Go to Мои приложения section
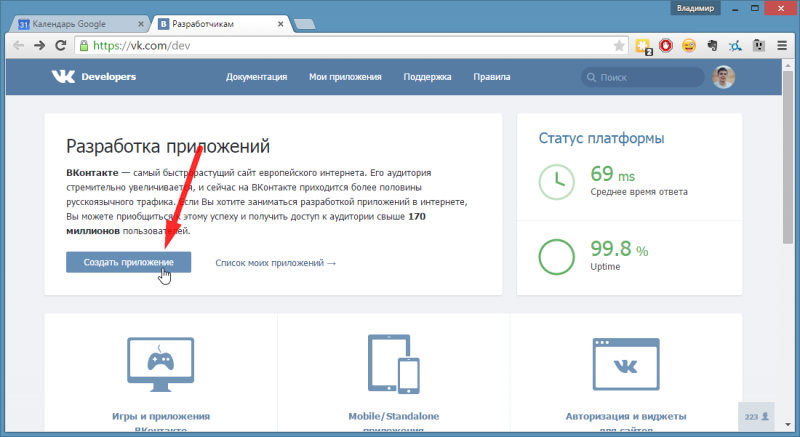The height and width of the screenshot is (437, 800). 345,77
